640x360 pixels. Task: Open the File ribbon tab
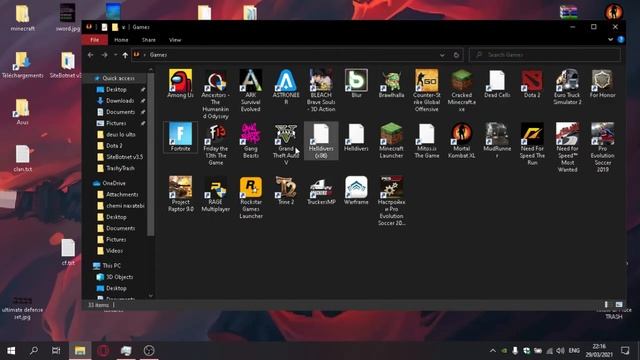coord(95,40)
